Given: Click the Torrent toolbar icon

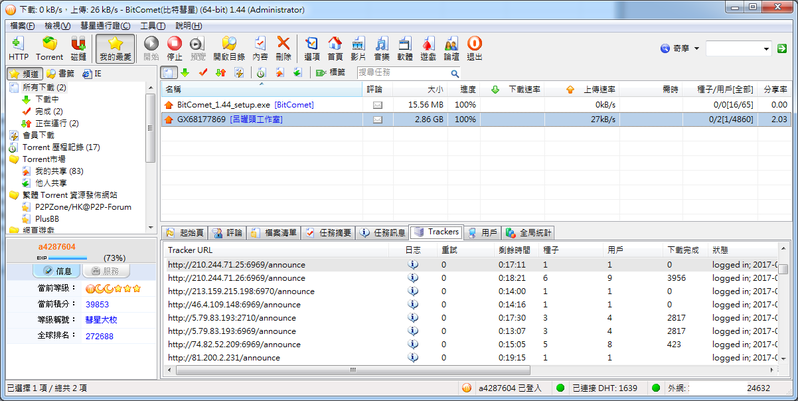Looking at the screenshot, I should (49, 49).
